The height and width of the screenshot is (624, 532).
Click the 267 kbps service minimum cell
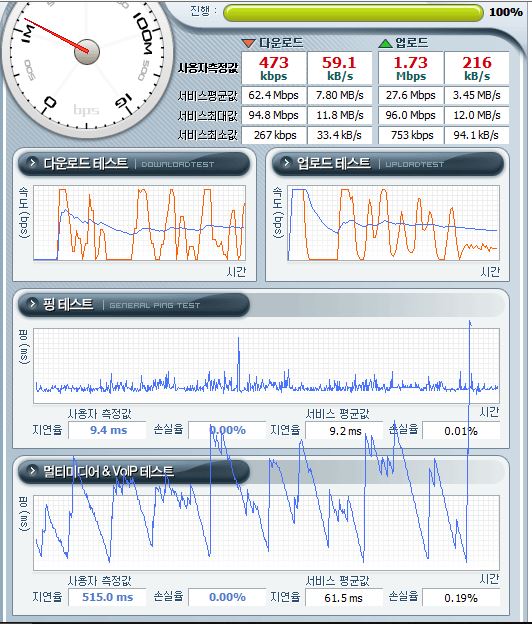coord(274,135)
